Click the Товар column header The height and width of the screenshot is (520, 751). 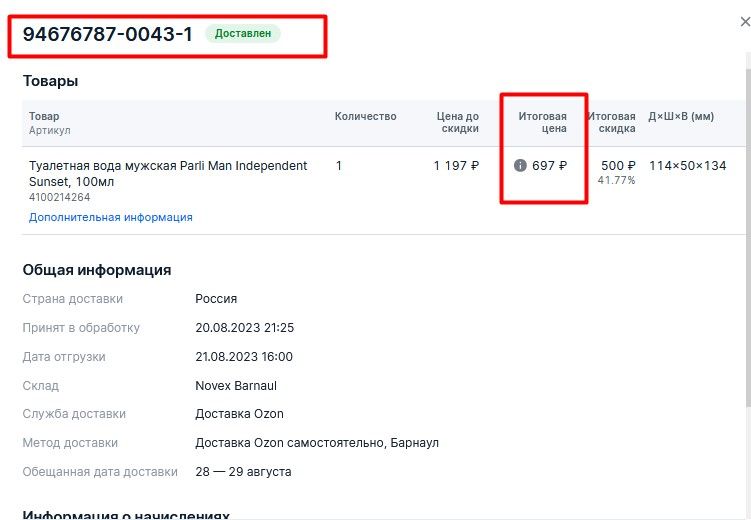pyautogui.click(x=44, y=116)
